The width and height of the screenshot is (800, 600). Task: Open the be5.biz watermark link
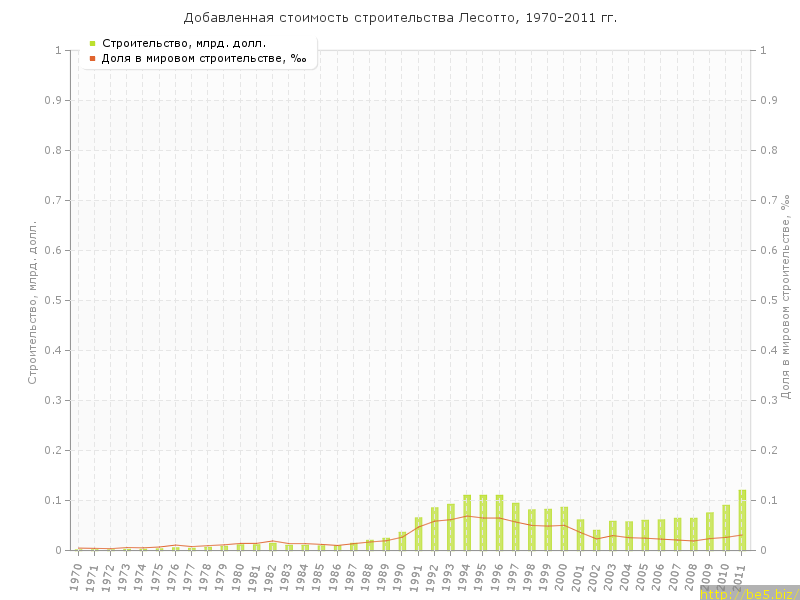[x=749, y=594]
